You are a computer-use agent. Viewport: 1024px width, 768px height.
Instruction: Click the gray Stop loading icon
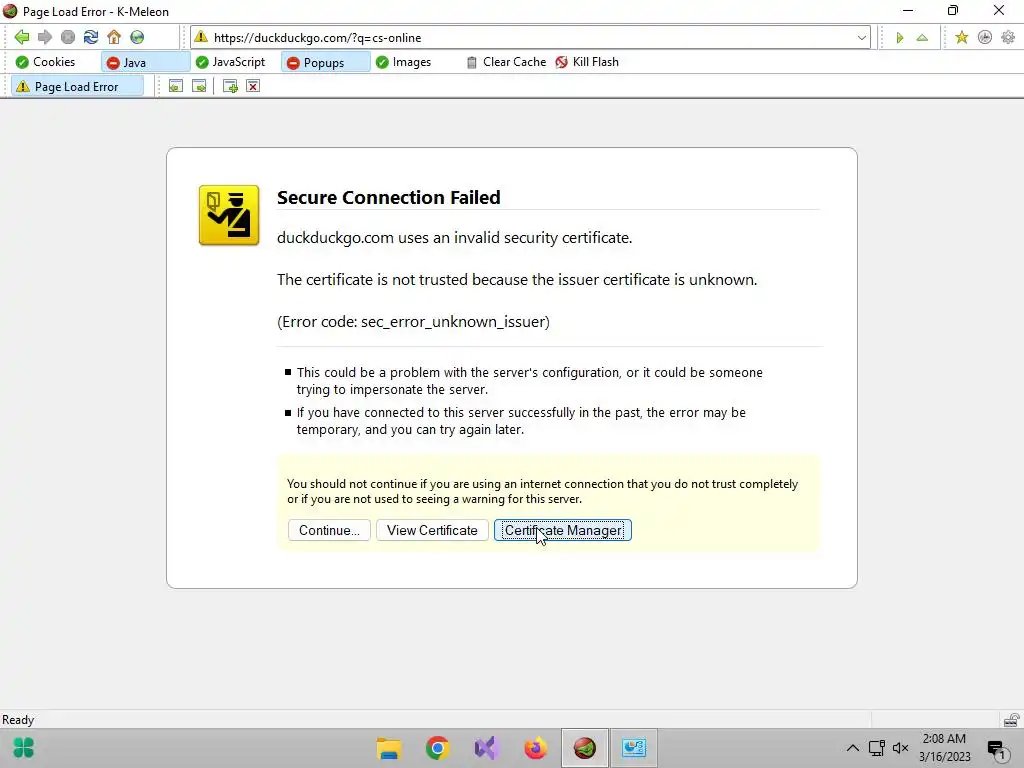tap(68, 37)
